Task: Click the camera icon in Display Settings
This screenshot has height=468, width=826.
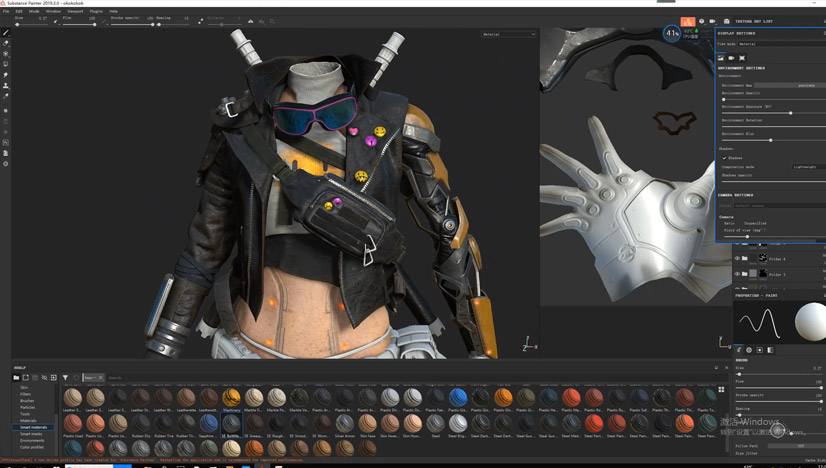Action: (731, 58)
